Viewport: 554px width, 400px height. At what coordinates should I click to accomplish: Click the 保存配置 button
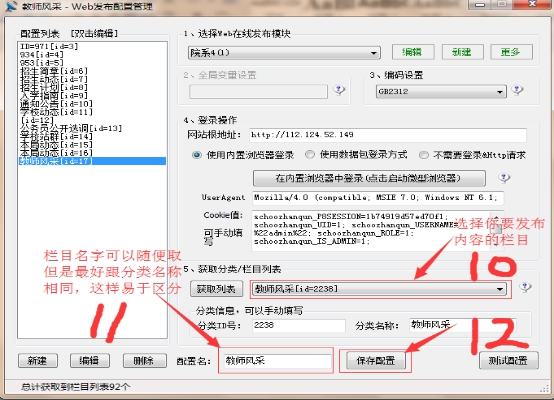coord(376,360)
